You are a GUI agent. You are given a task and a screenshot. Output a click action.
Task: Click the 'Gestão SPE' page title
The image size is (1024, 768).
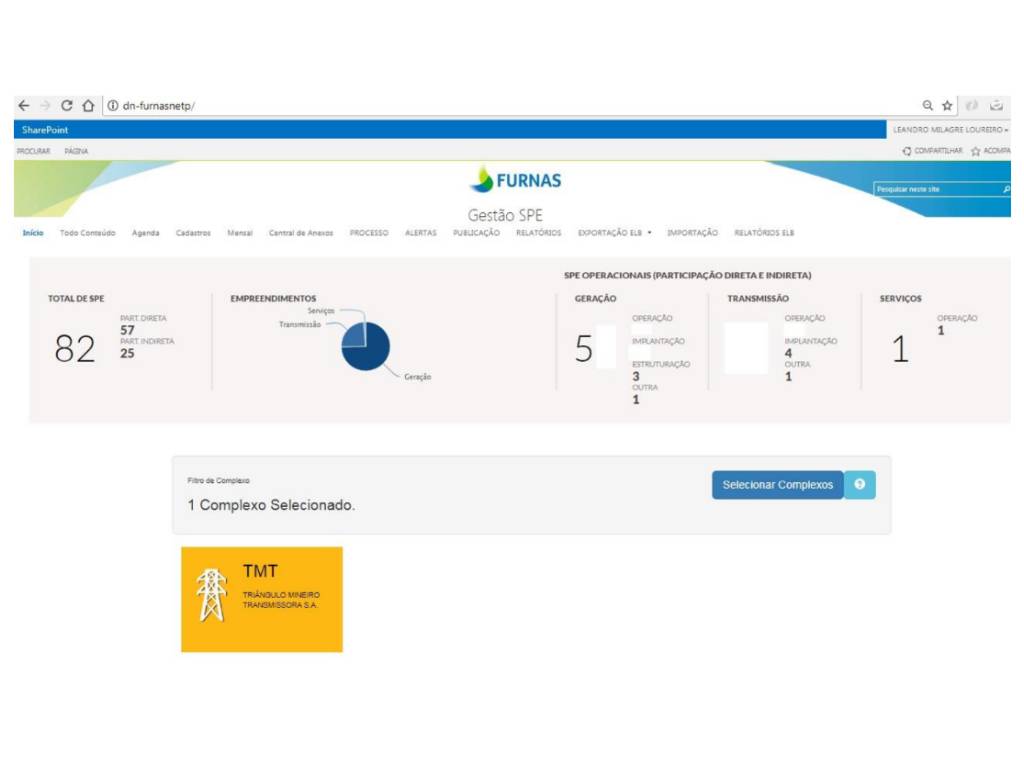click(505, 215)
